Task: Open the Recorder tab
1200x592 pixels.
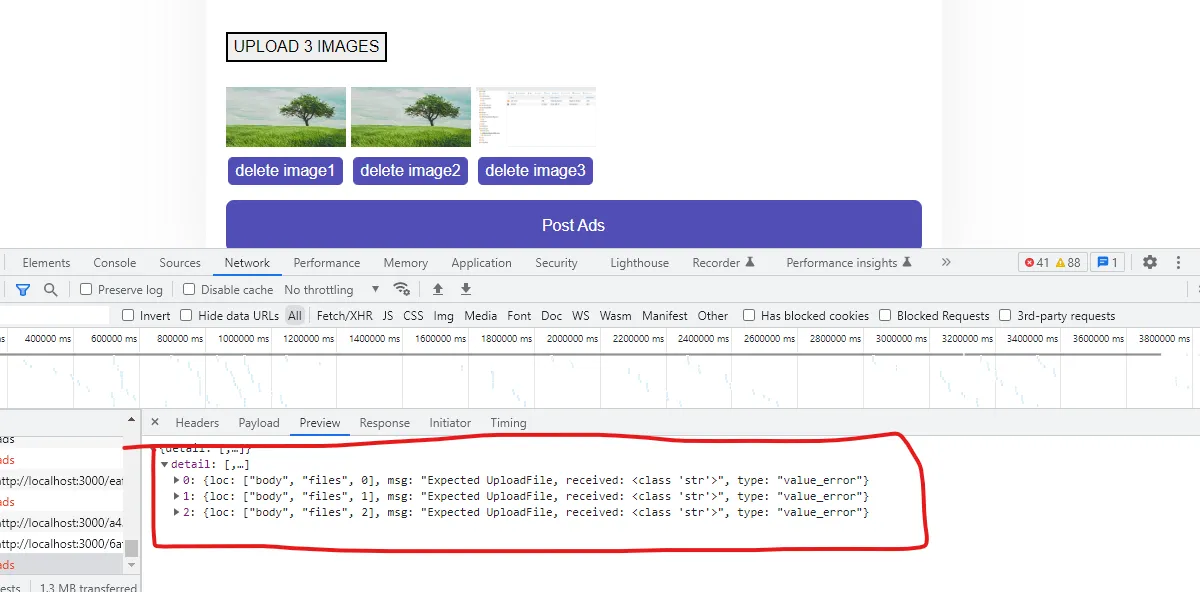Action: click(723, 262)
